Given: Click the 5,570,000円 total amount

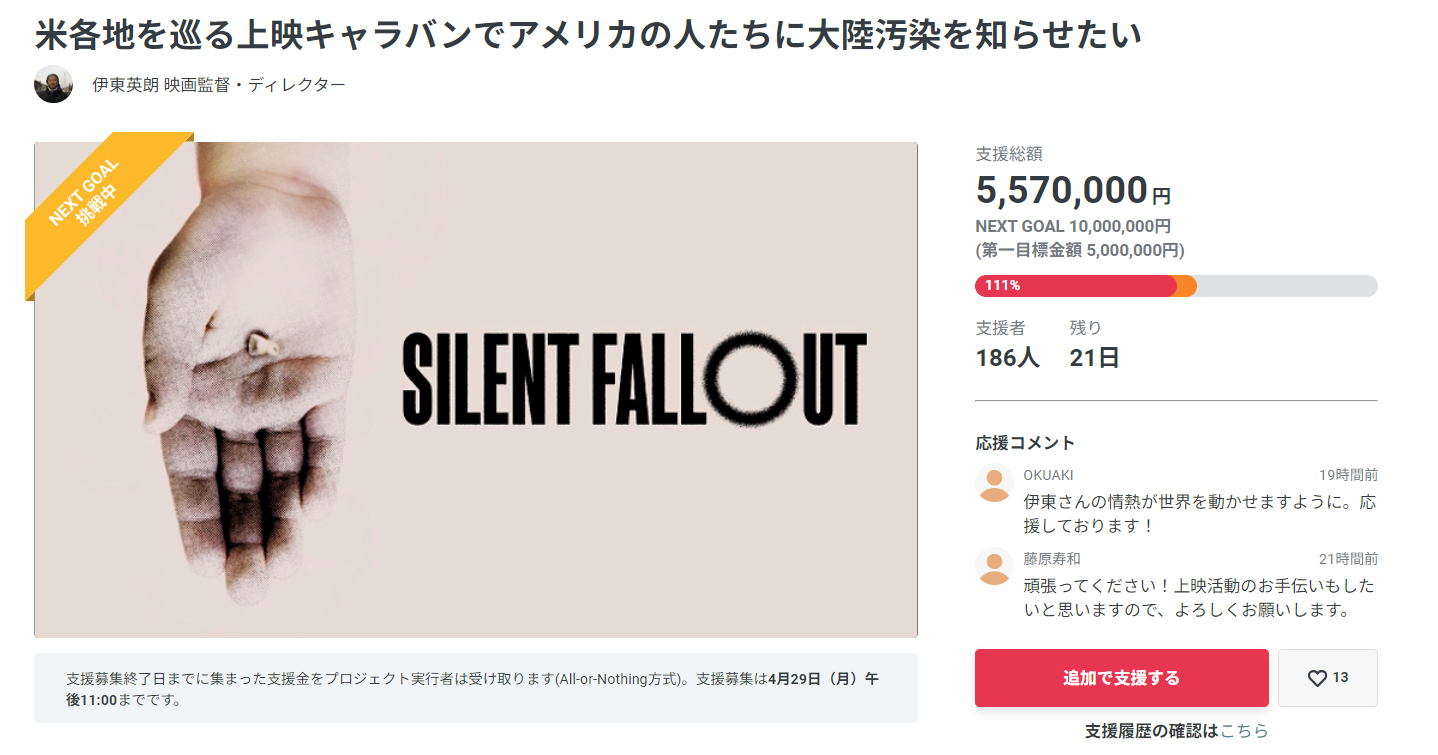Looking at the screenshot, I should point(1073,190).
